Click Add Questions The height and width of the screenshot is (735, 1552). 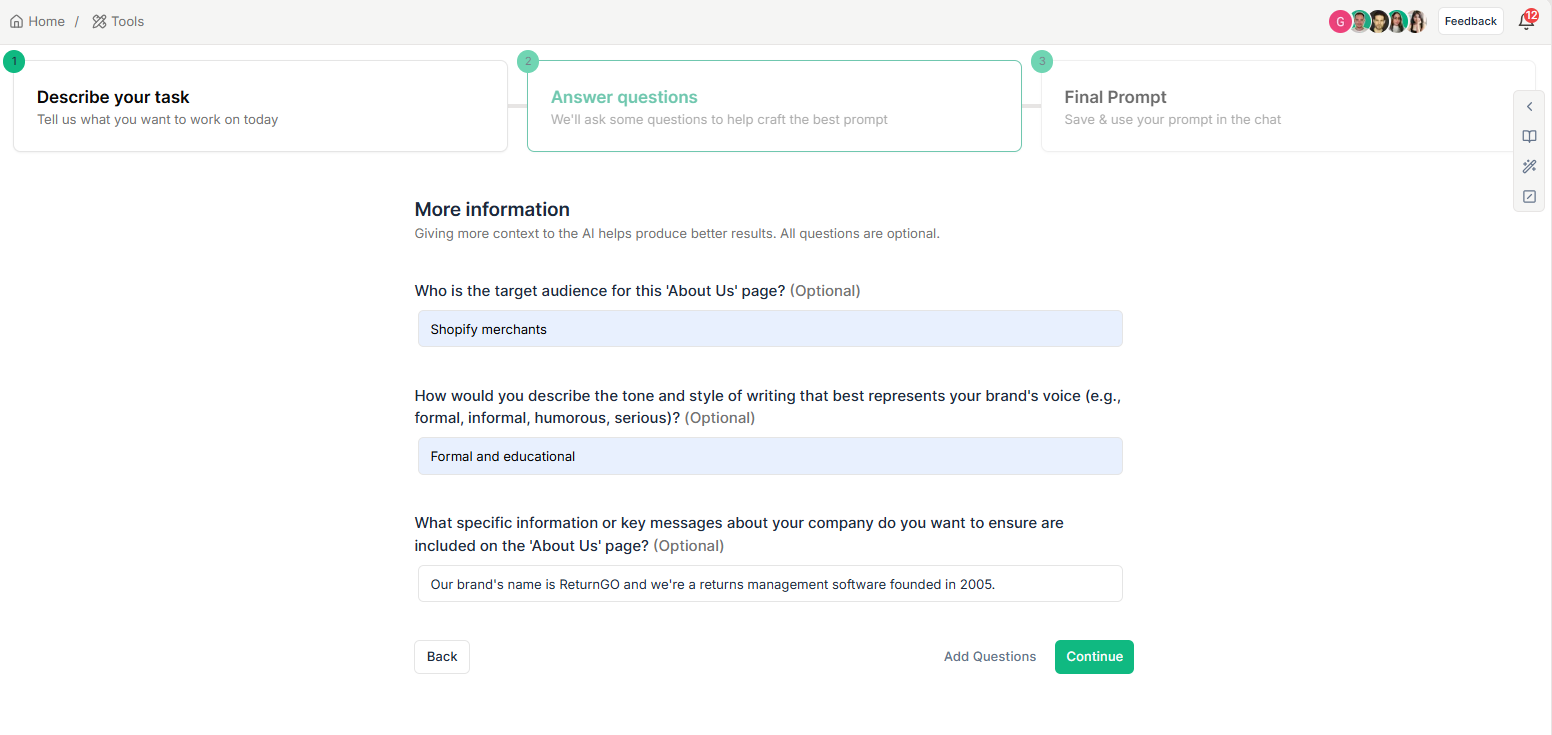click(990, 657)
